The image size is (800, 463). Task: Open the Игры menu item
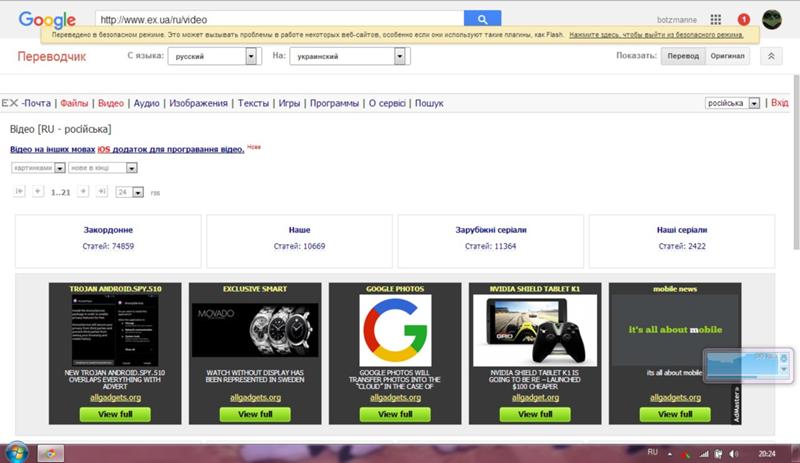[x=289, y=103]
